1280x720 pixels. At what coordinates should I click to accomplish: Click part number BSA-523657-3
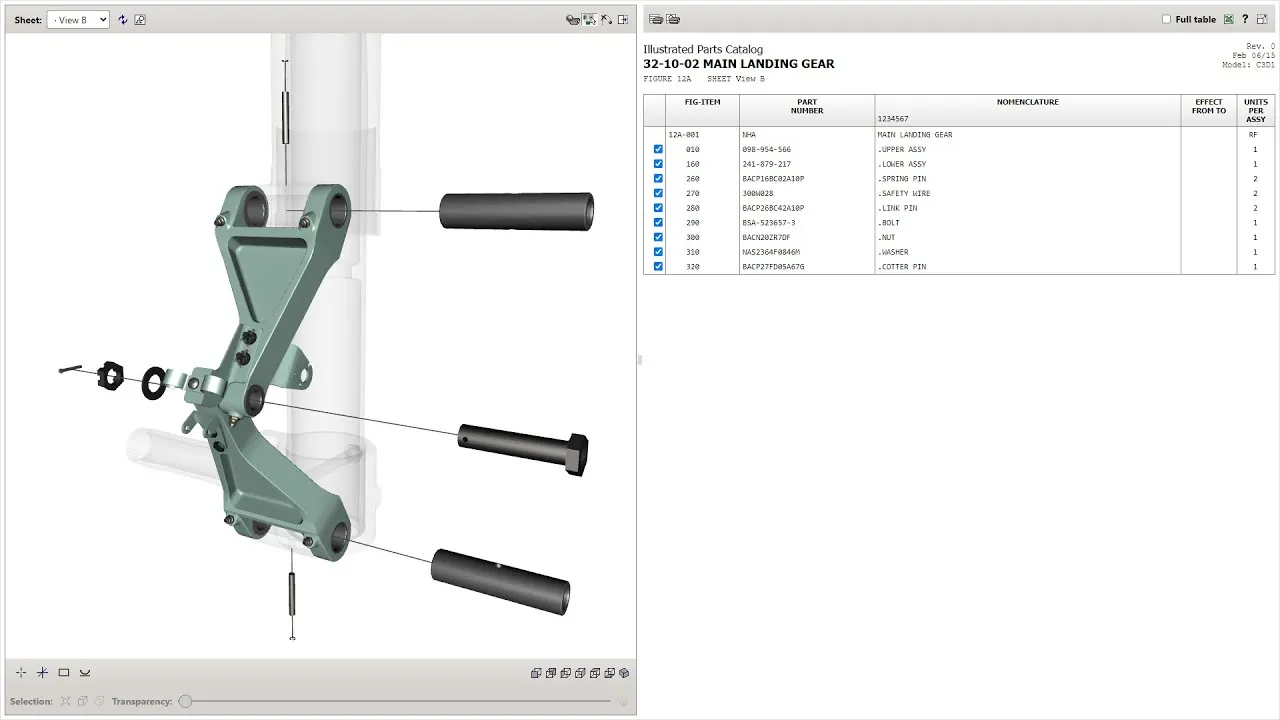pos(769,223)
